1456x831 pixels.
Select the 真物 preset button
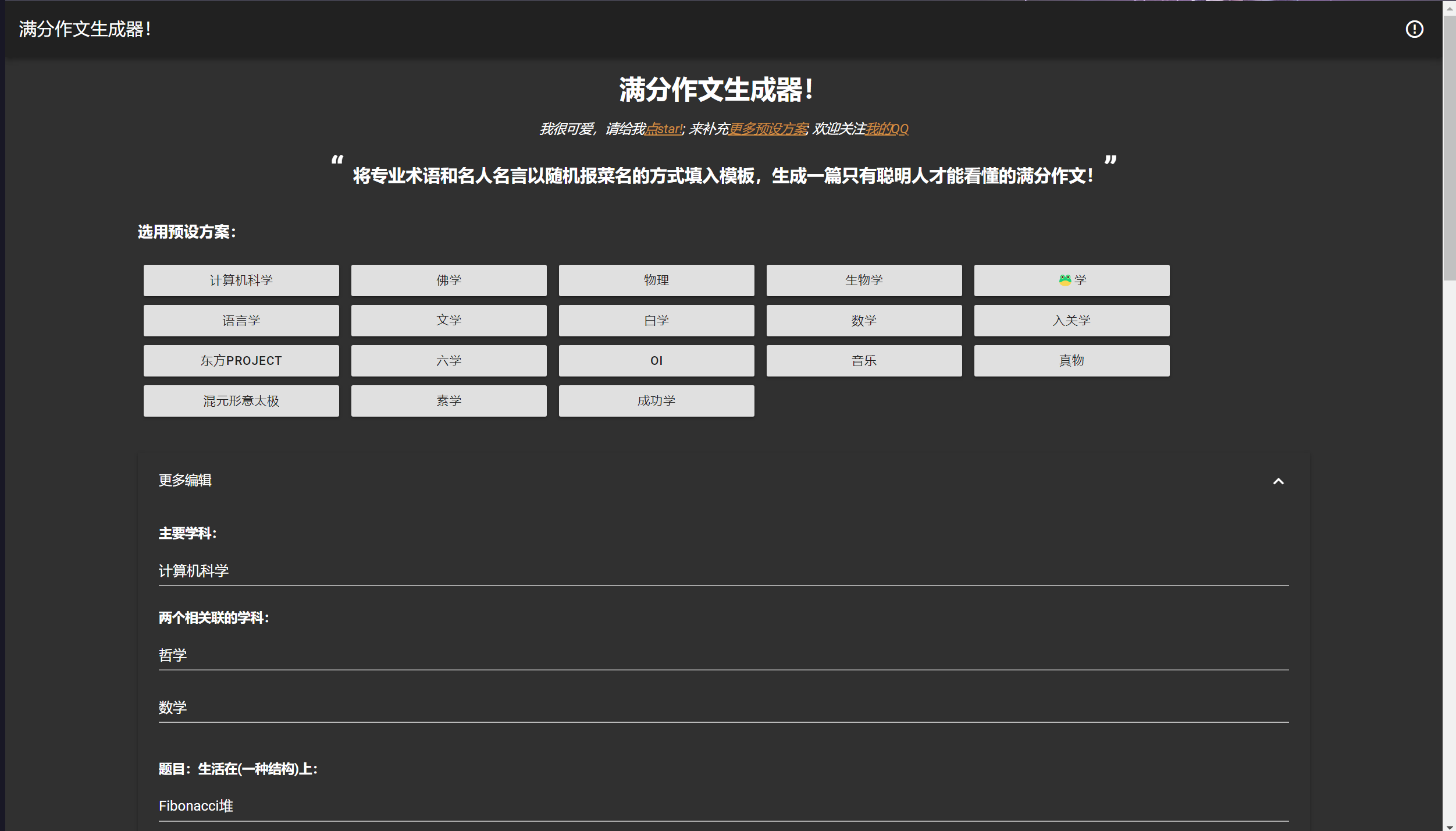tap(1072, 360)
